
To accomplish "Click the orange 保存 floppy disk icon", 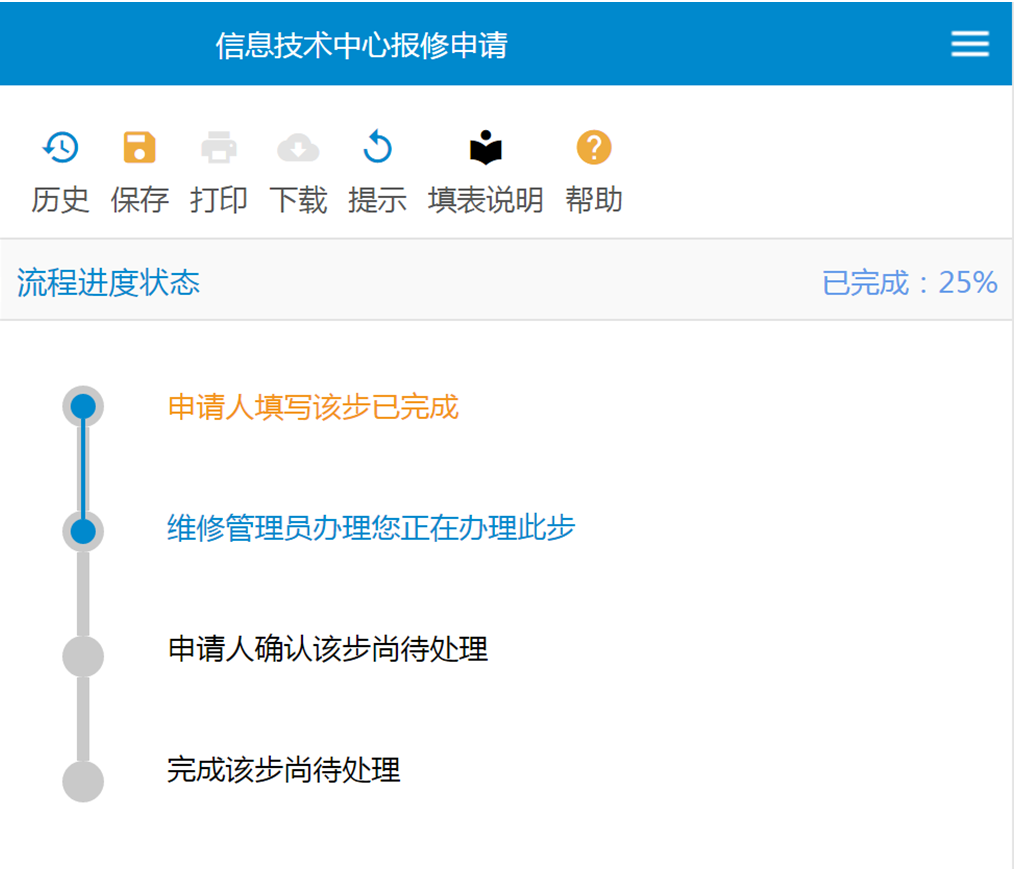I will pos(140,148).
